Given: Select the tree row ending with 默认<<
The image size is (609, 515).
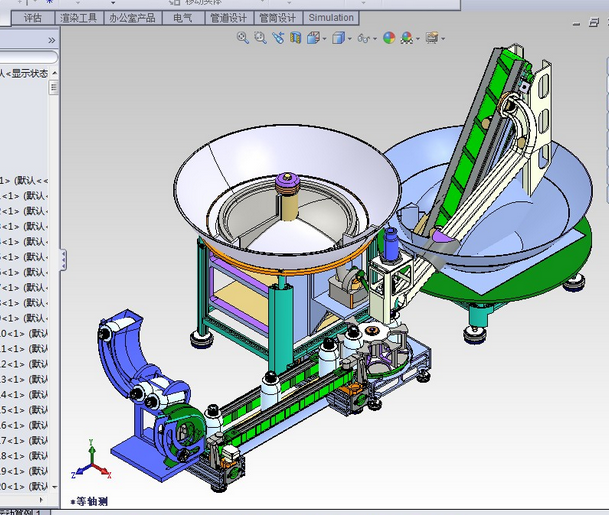Looking at the screenshot, I should coord(24,181).
